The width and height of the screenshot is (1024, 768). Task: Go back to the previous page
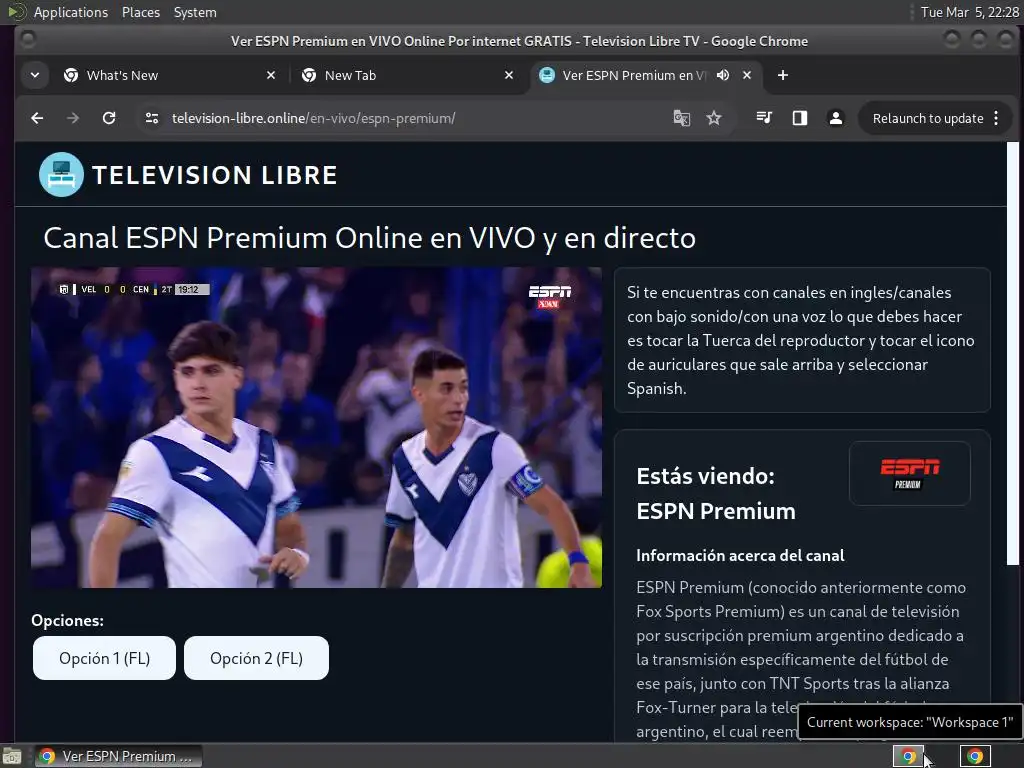tap(37, 118)
